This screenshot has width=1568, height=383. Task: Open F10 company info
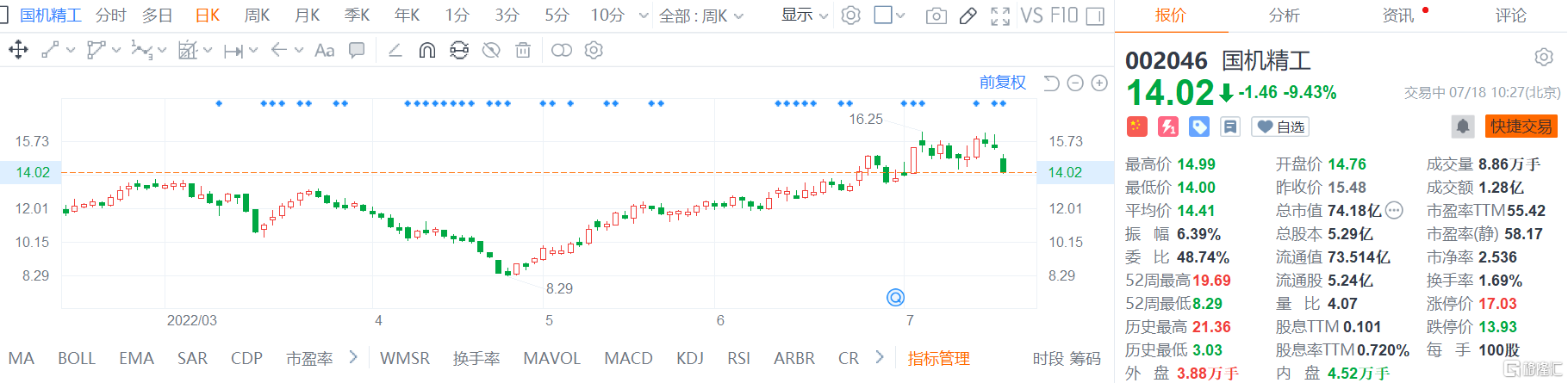pyautogui.click(x=1065, y=15)
